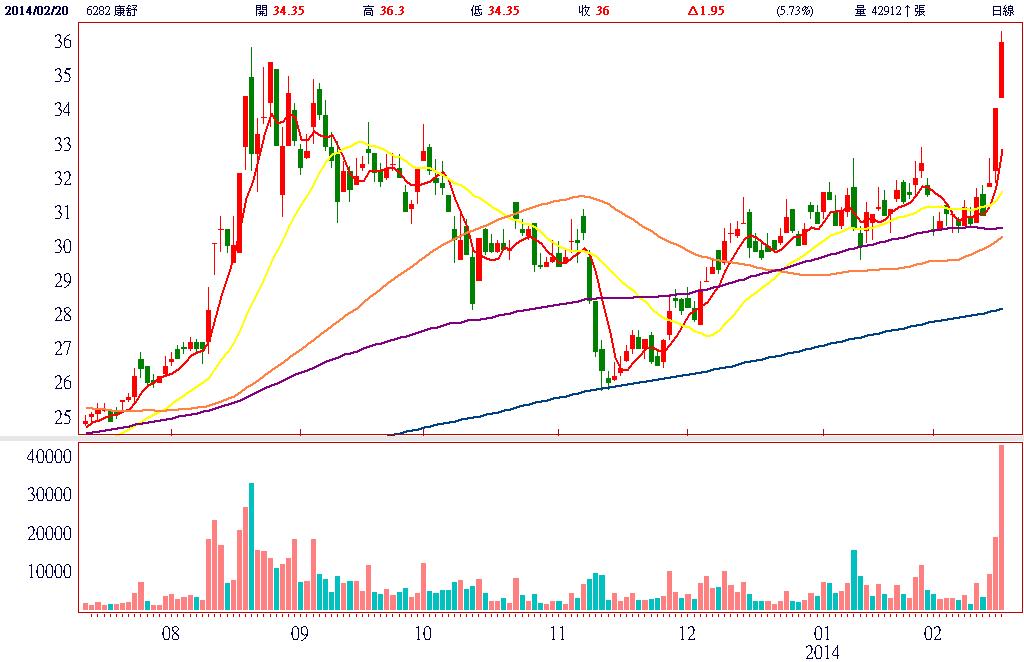Select the 11 month marker on time axis
Image resolution: width=1024 pixels, height=662 pixels.
click(x=557, y=633)
